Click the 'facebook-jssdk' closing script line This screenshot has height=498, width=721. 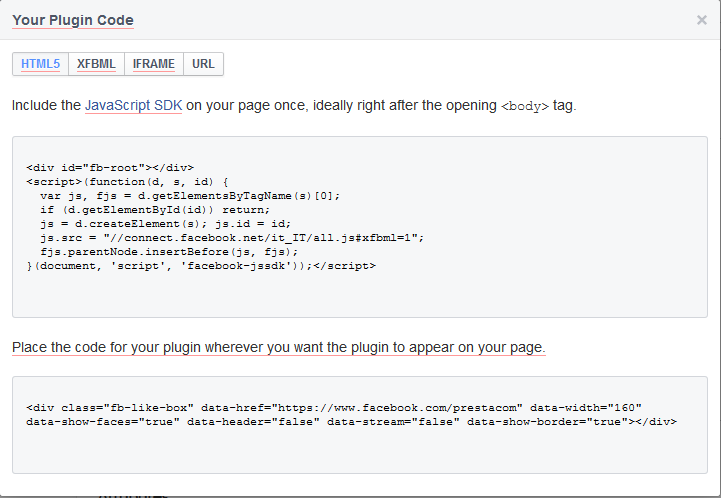(201, 266)
